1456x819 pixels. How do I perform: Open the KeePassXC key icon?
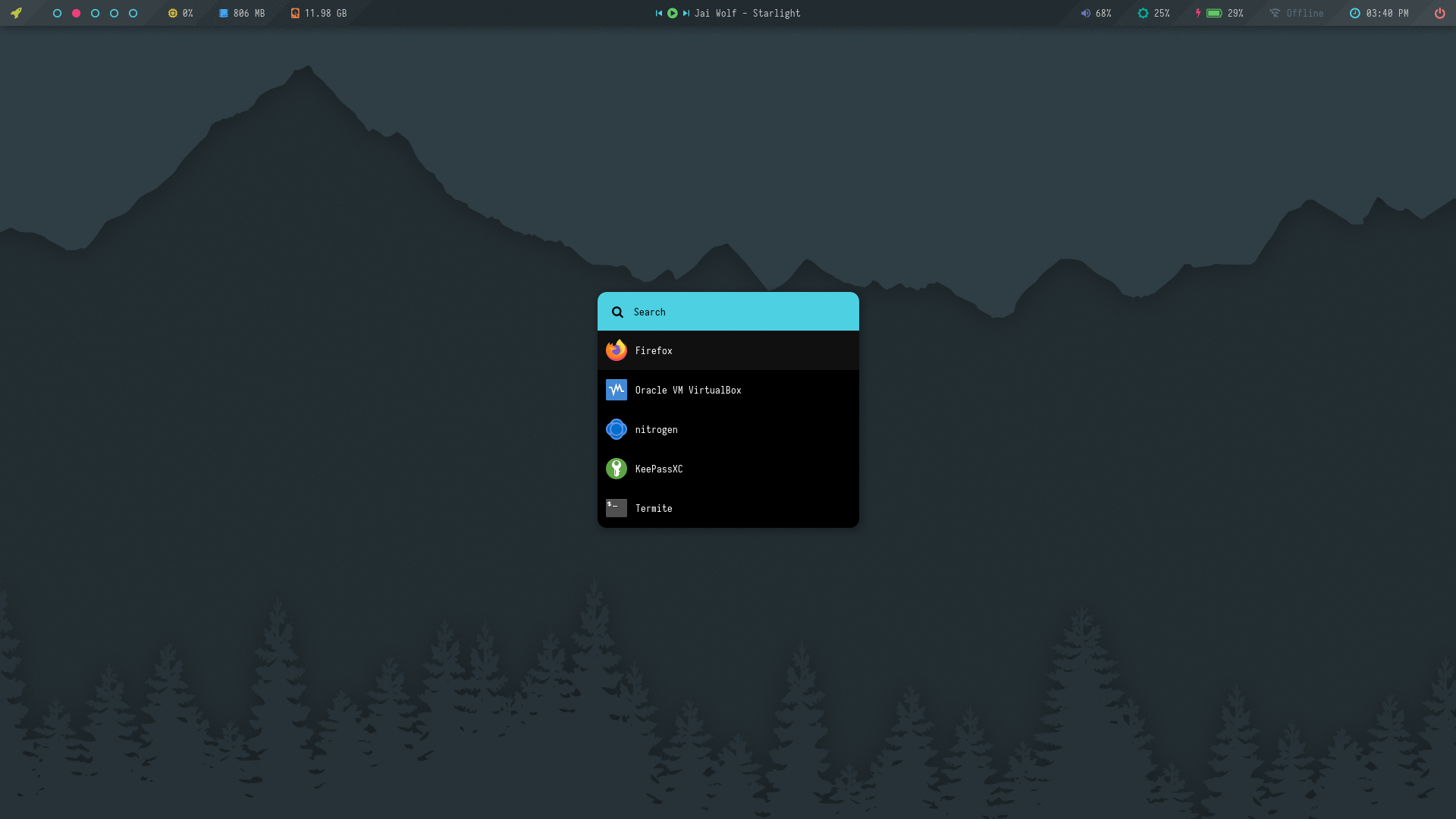(617, 469)
